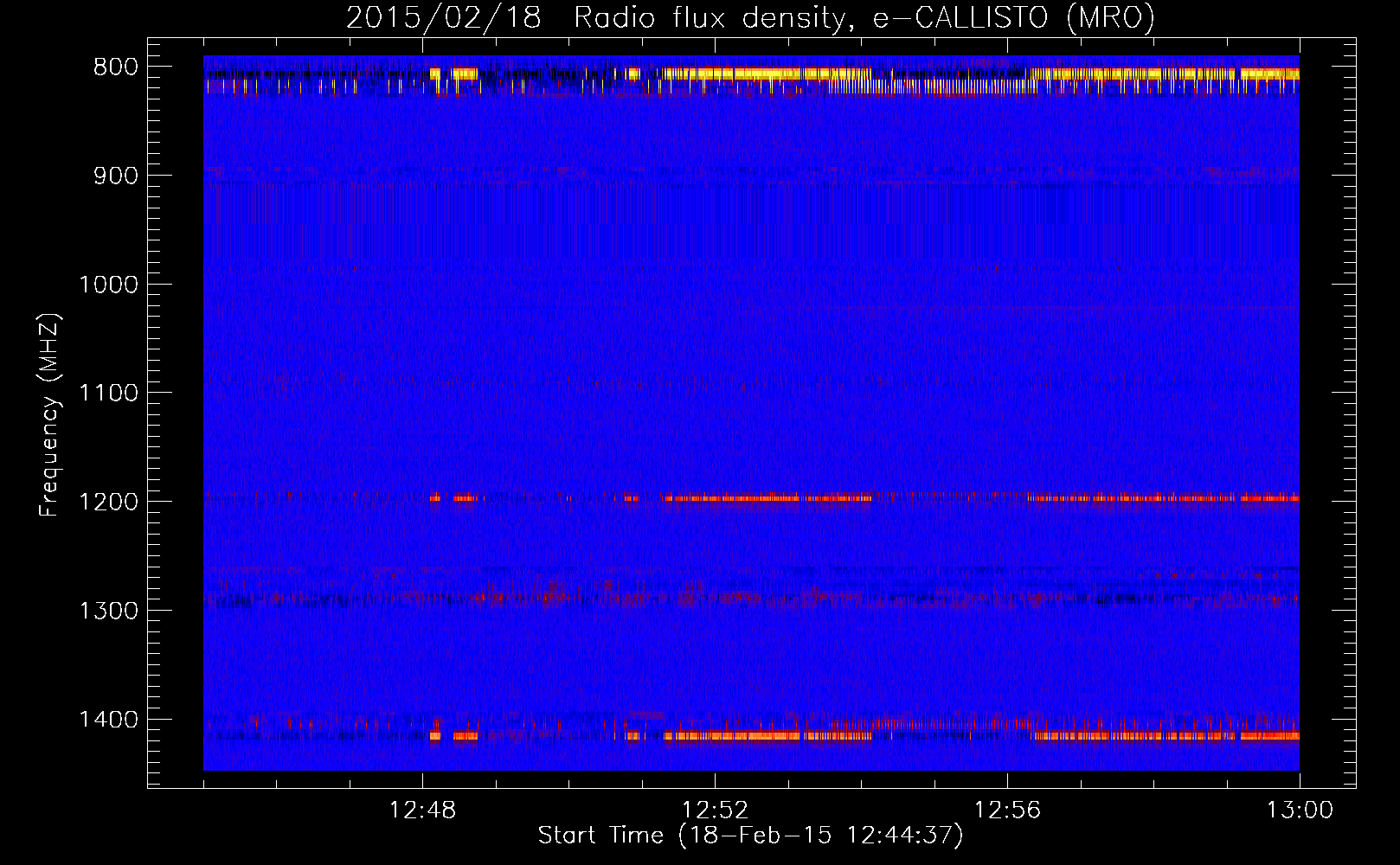
Task: Click the 1100 frequency tick label
Action: click(108, 394)
